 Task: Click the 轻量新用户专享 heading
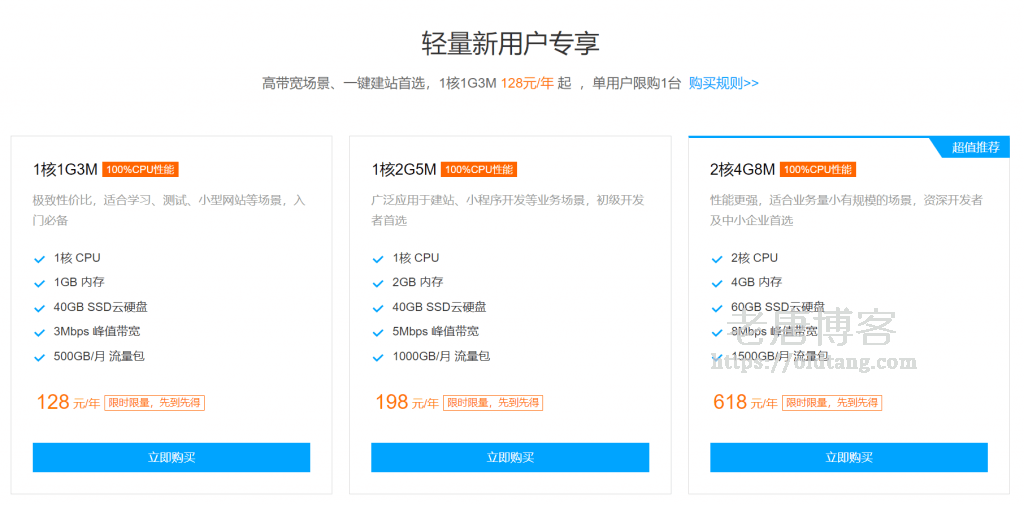511,43
